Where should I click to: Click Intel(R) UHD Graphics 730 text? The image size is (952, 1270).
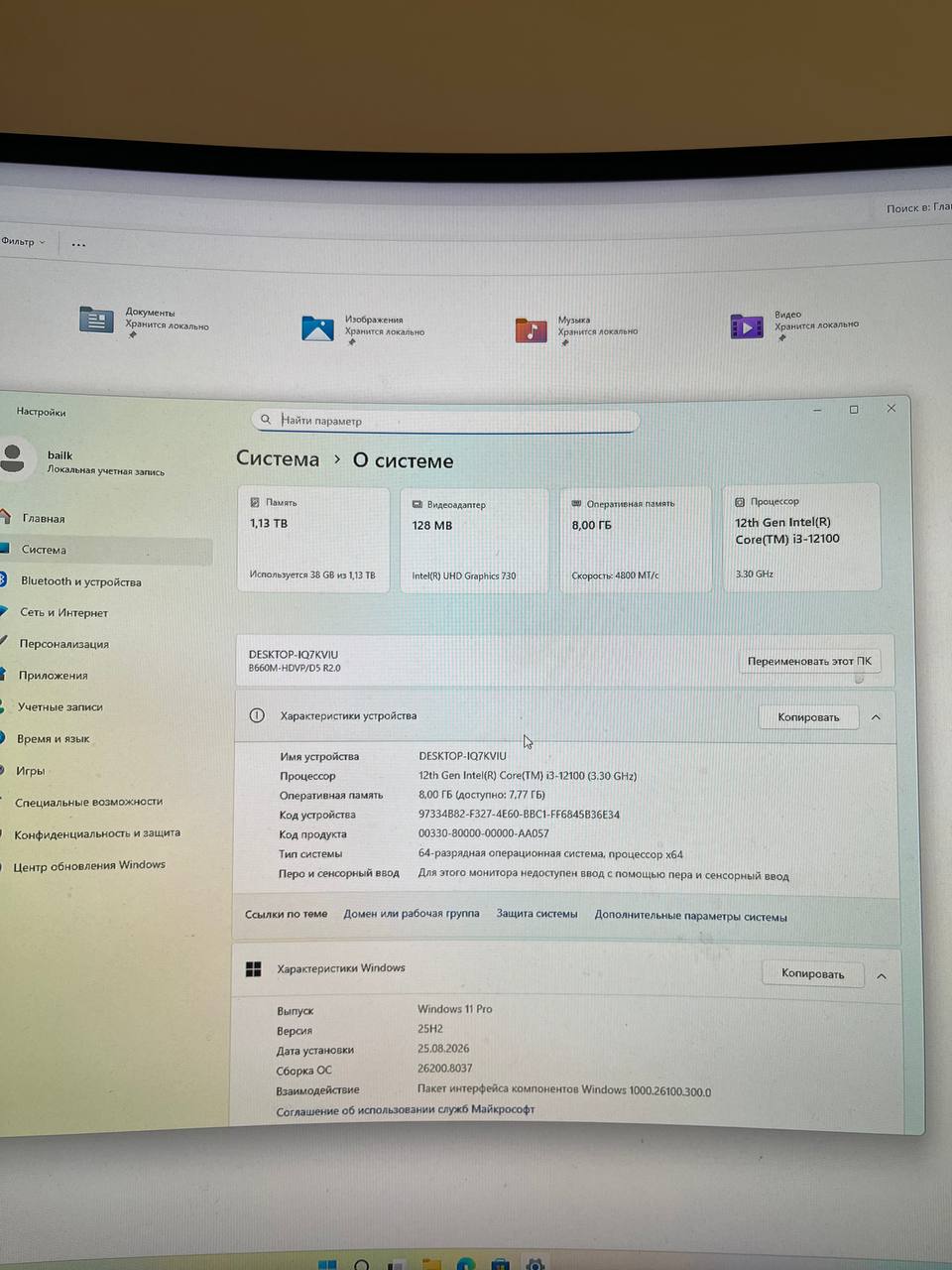pos(464,576)
